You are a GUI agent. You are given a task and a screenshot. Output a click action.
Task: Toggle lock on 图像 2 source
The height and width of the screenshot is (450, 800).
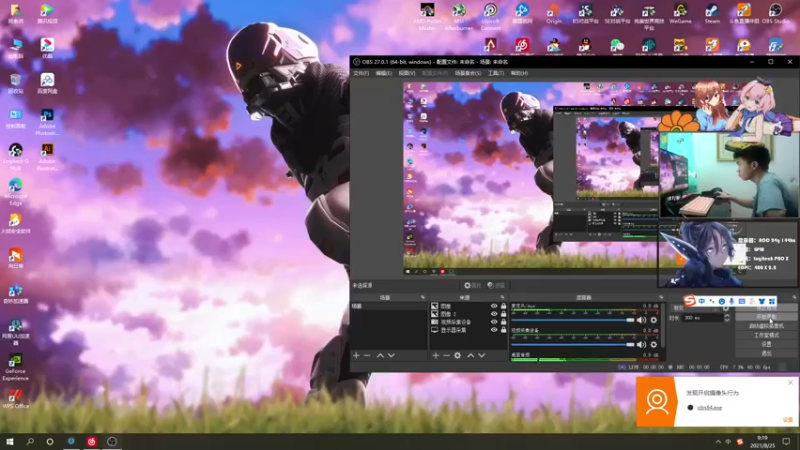(504, 314)
